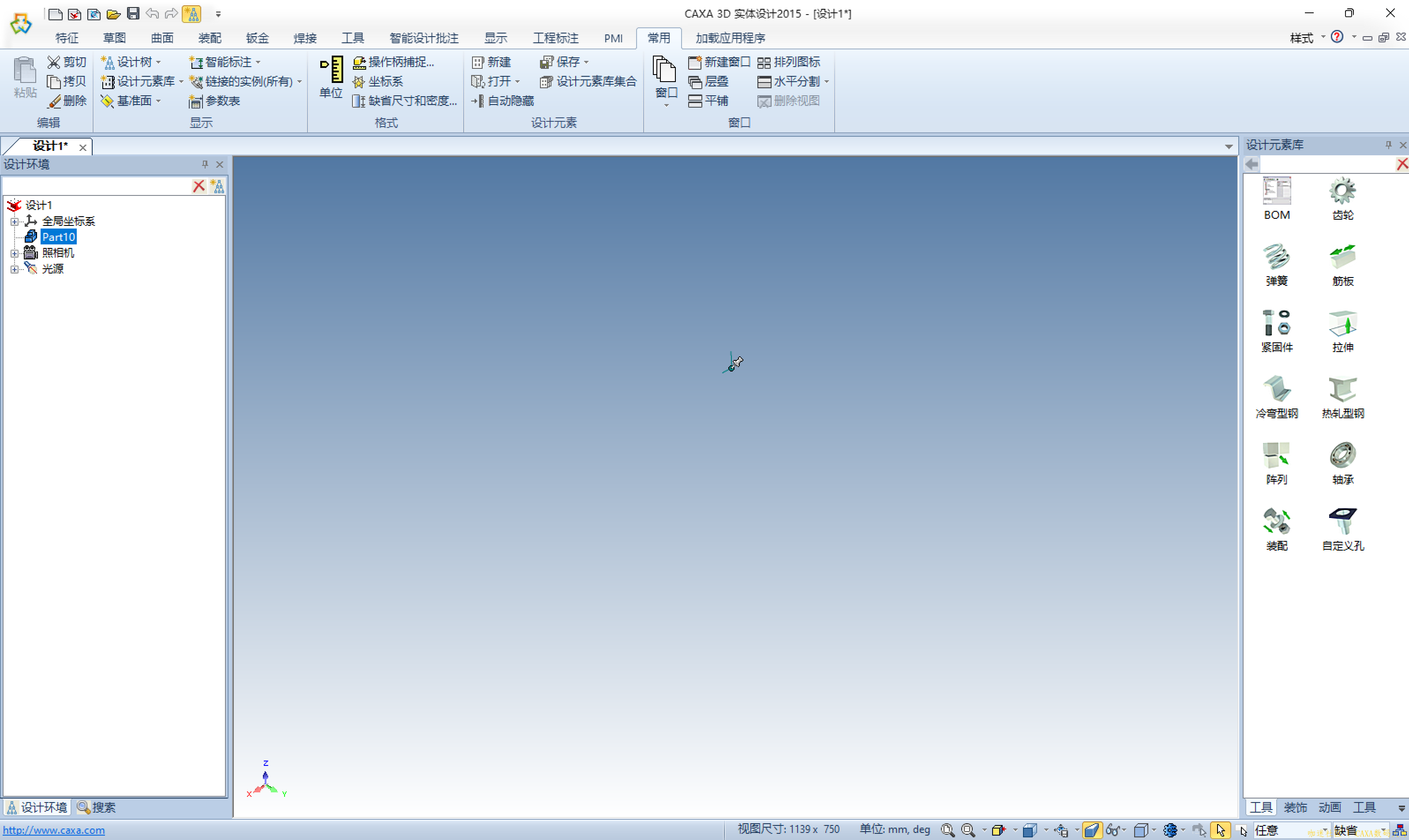The width and height of the screenshot is (1409, 840).
Task: Select the 筋板 rib plate tool
Action: tap(1342, 264)
